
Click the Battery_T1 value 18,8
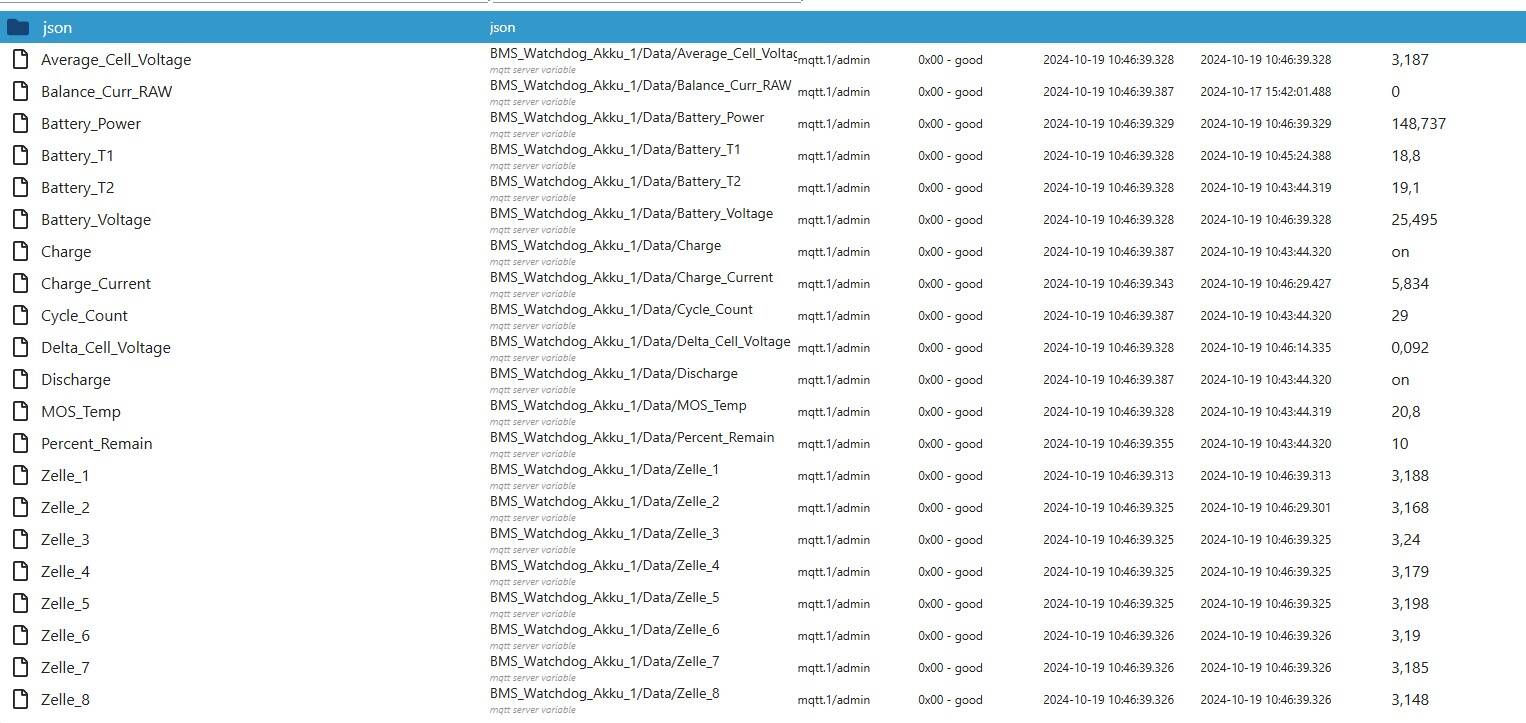coord(1406,156)
